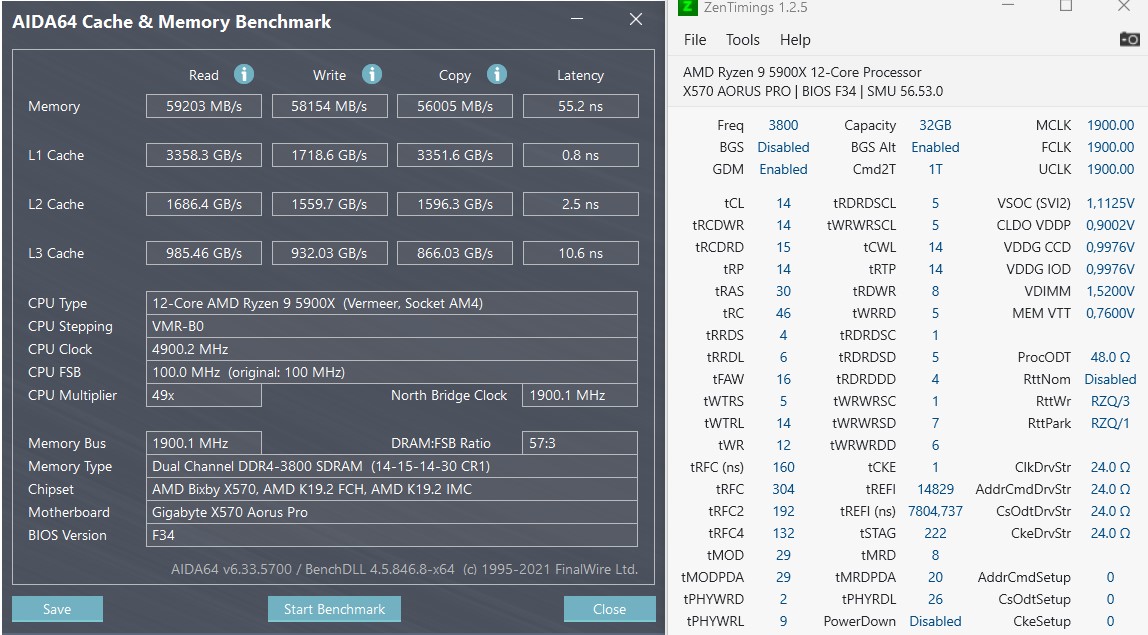Viewport: 1148px width, 635px height.
Task: Click the CPU FSB field 100.0 MHz
Action: [x=392, y=372]
